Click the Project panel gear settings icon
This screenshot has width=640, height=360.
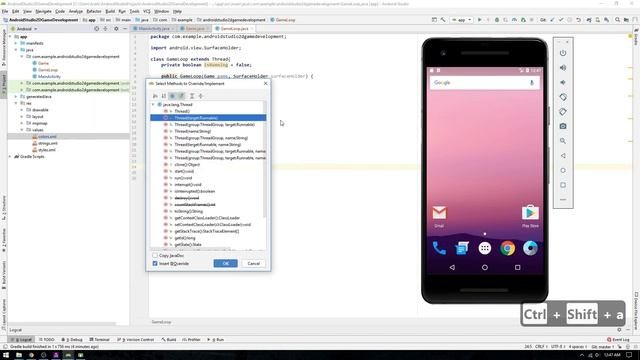[x=116, y=29]
